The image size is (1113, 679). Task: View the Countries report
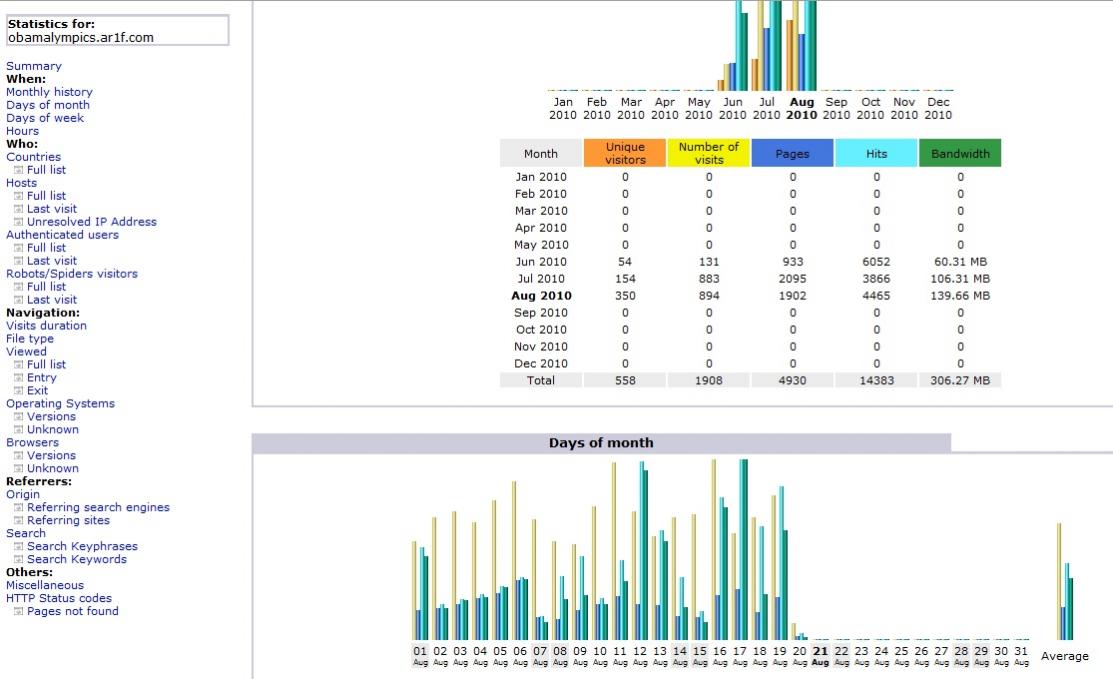33,157
